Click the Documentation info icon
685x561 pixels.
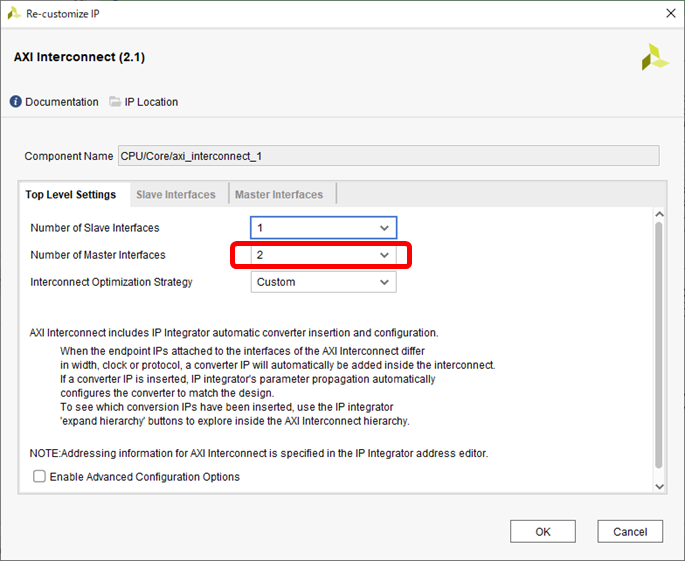point(16,102)
